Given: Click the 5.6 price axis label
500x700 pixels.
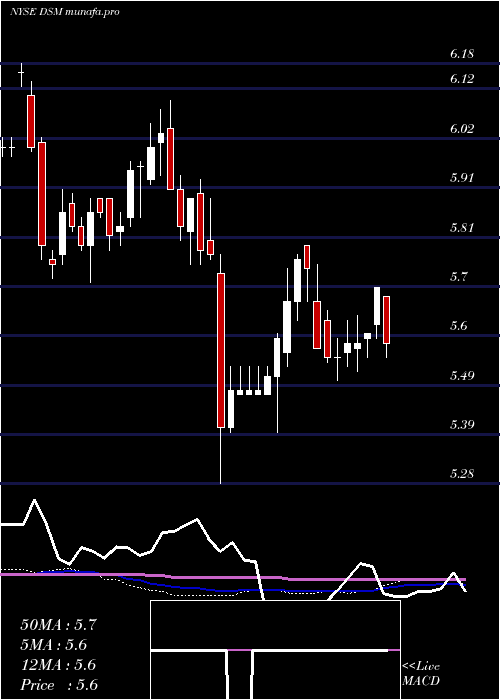Looking at the screenshot, I should [x=458, y=326].
